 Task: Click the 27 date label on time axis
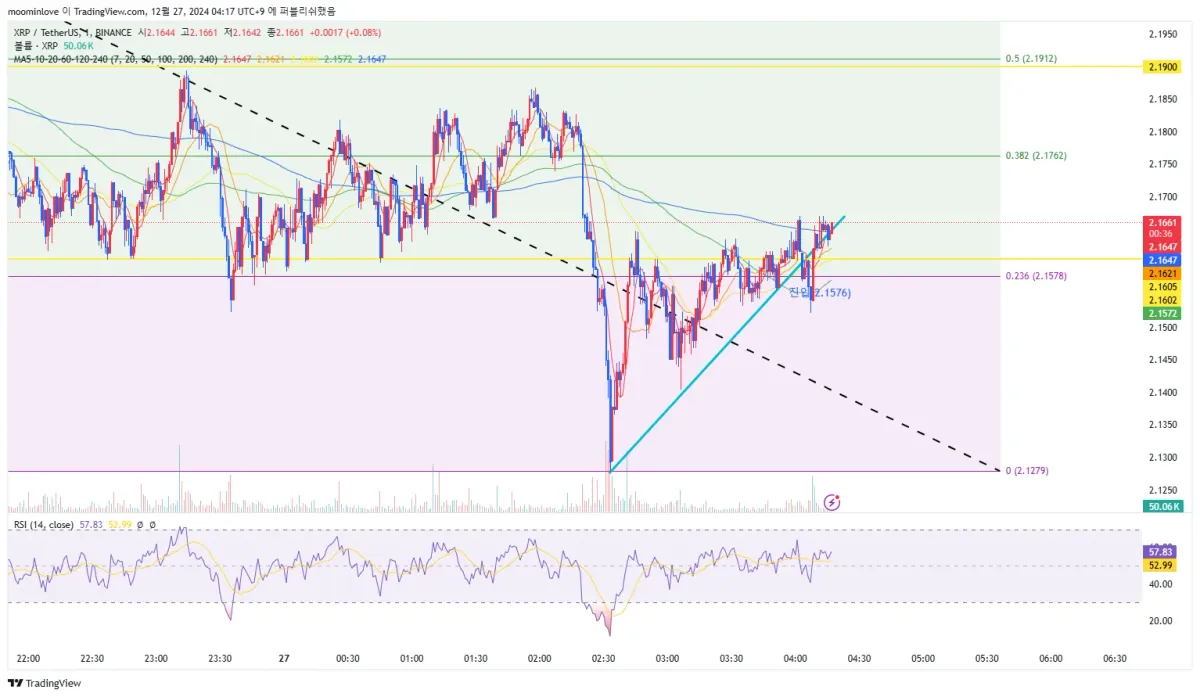284,659
